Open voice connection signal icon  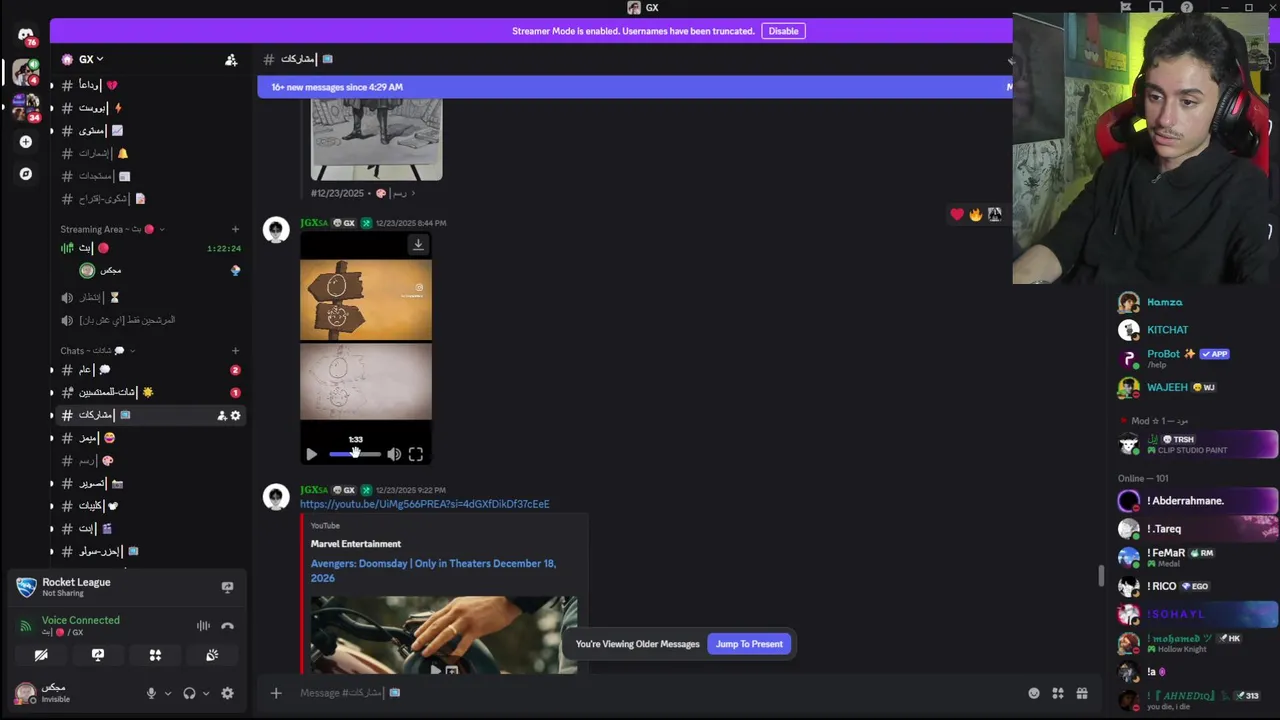pyautogui.click(x=26, y=626)
